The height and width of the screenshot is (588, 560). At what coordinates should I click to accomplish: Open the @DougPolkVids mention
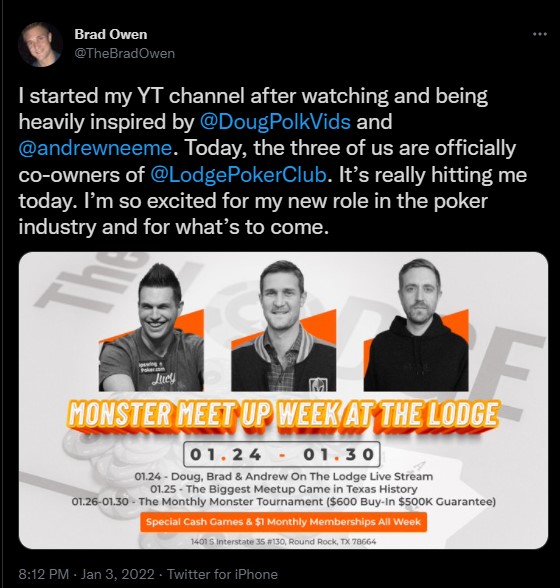pyautogui.click(x=276, y=122)
